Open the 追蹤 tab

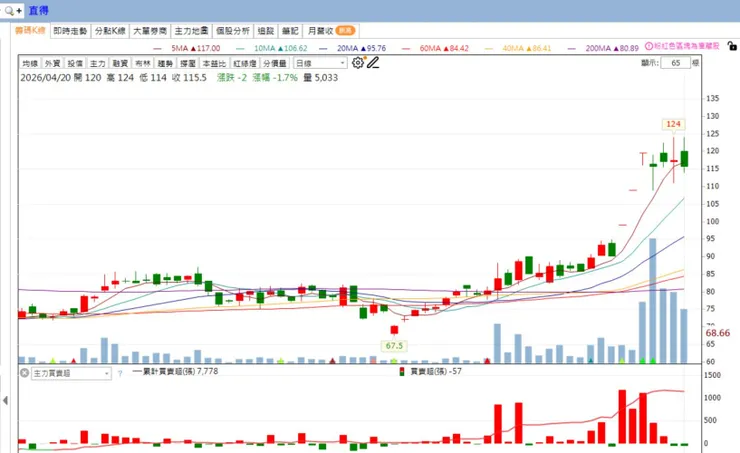[x=266, y=31]
